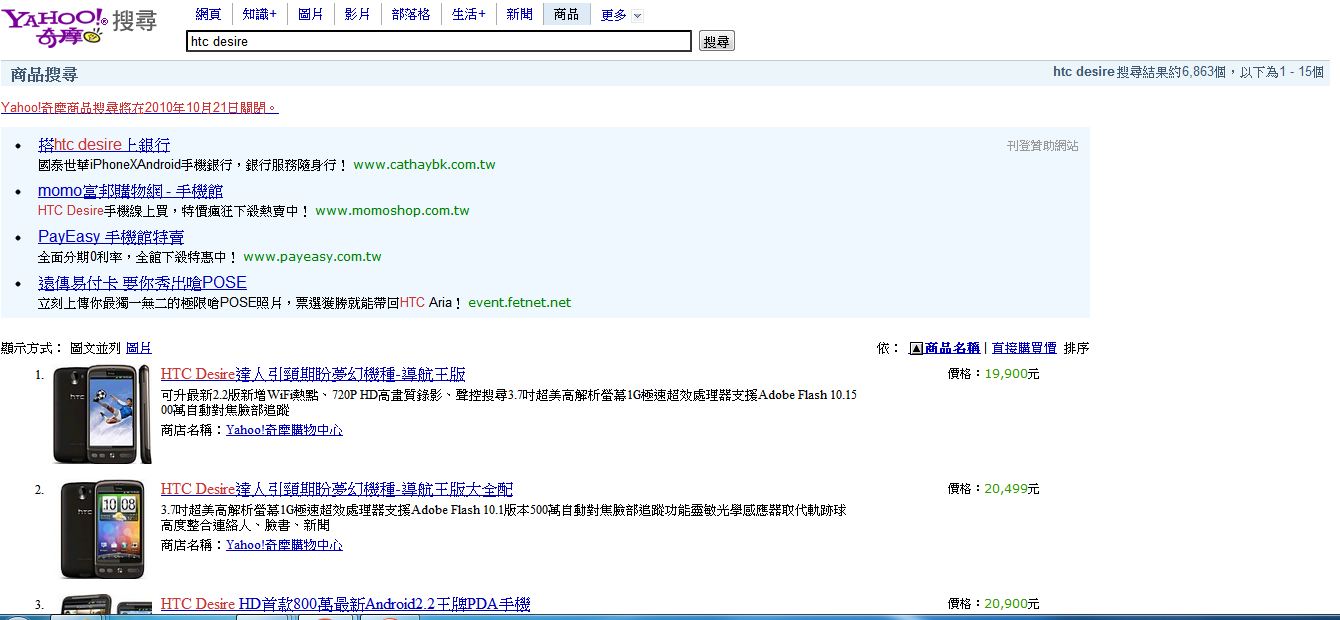Click the htc desire search box
The height and width of the screenshot is (620, 1340).
pyautogui.click(x=439, y=41)
